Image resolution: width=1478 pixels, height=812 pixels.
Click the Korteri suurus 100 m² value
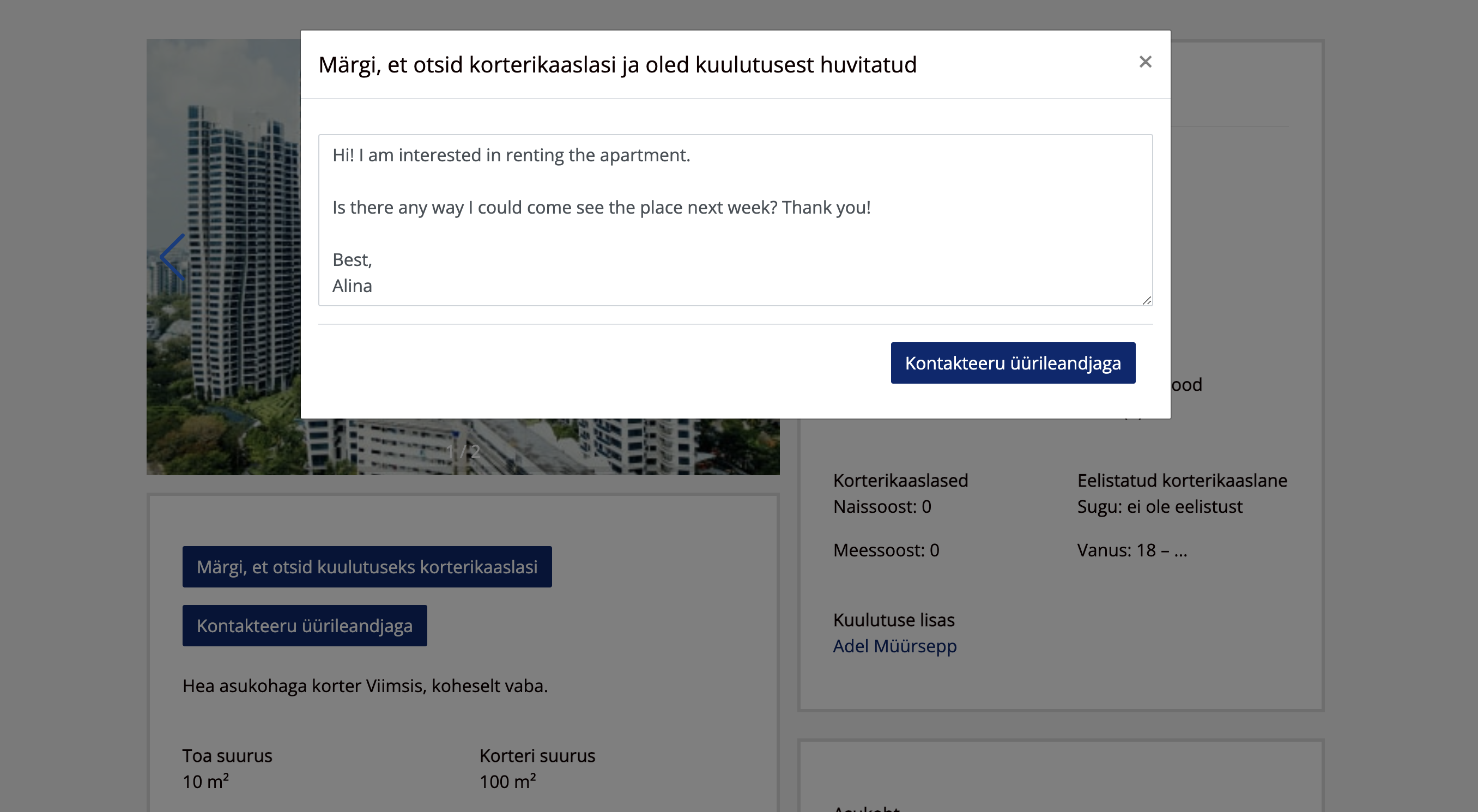[x=508, y=781]
